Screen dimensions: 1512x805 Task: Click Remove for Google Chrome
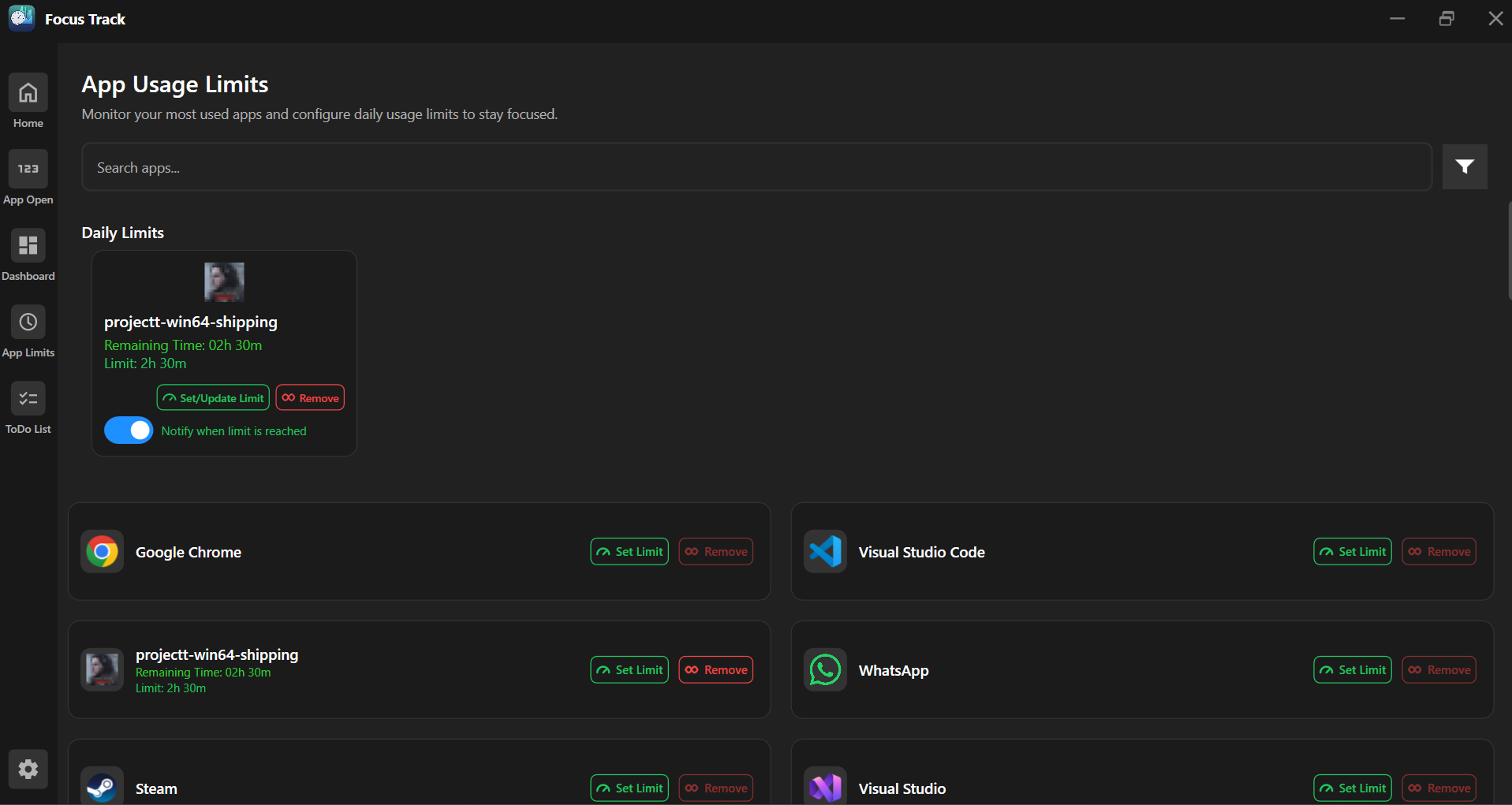pyautogui.click(x=716, y=551)
